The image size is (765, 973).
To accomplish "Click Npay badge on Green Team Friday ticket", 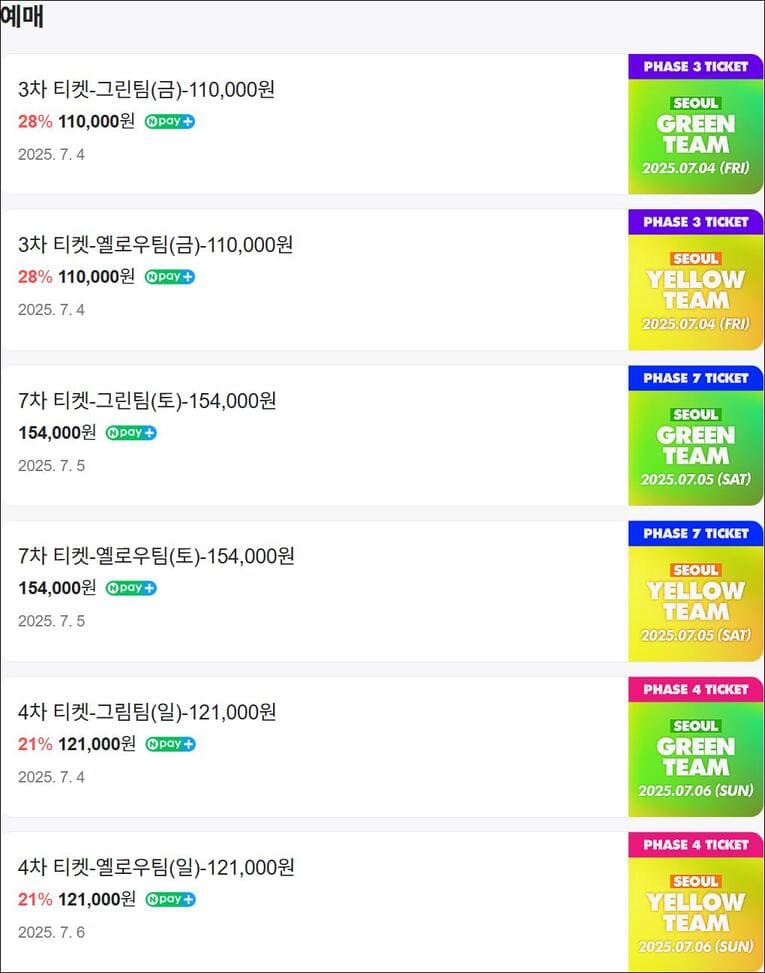I will point(169,122).
